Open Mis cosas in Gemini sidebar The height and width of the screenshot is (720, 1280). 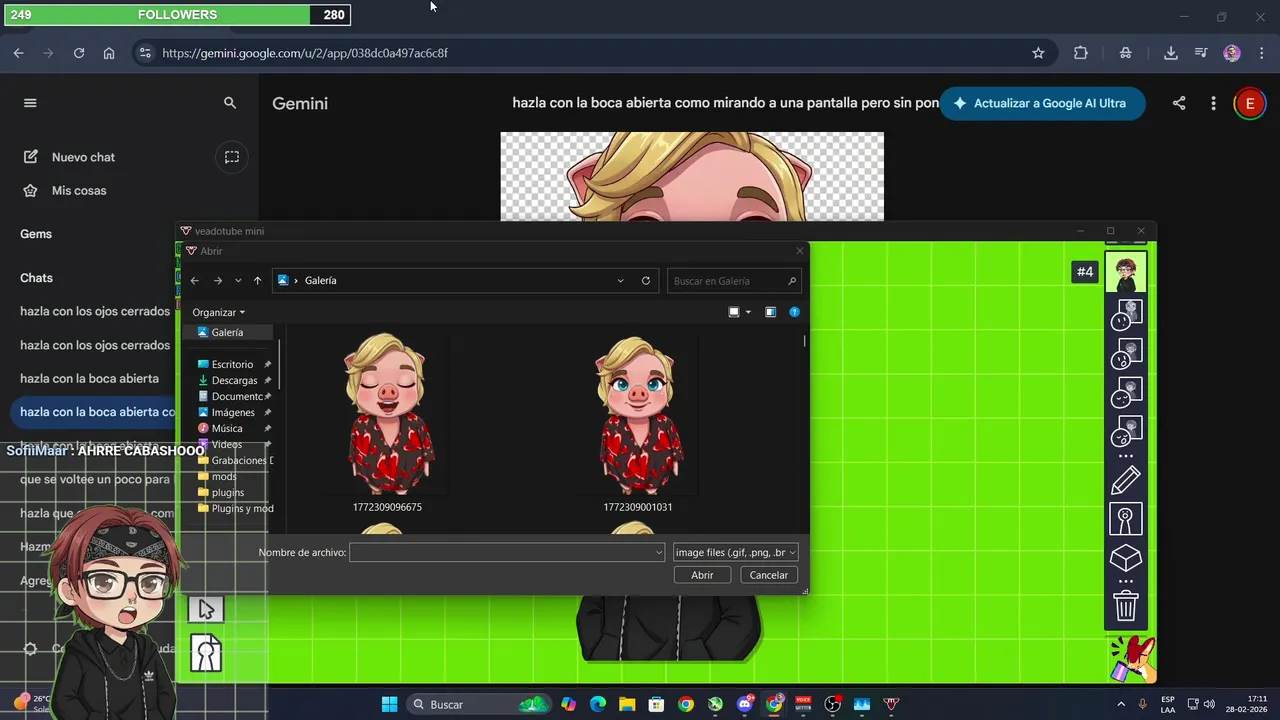[79, 190]
